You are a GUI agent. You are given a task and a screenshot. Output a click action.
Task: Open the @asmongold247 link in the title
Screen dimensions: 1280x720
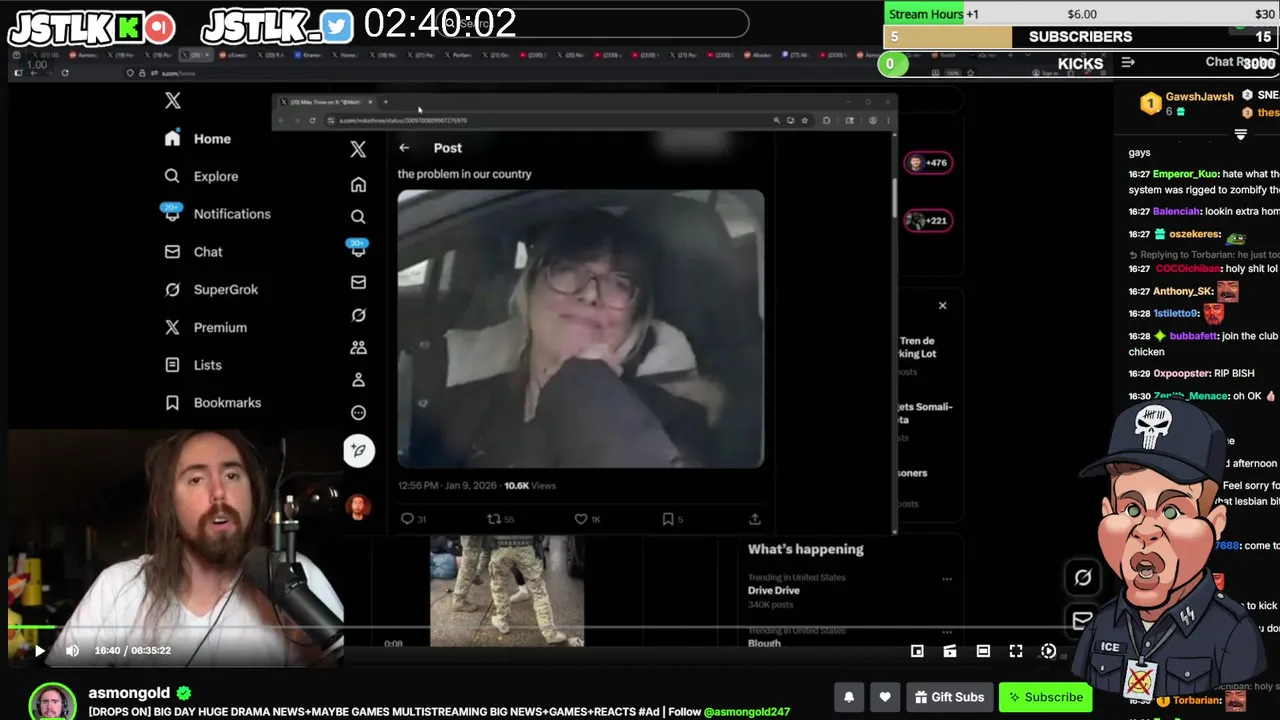tap(747, 712)
